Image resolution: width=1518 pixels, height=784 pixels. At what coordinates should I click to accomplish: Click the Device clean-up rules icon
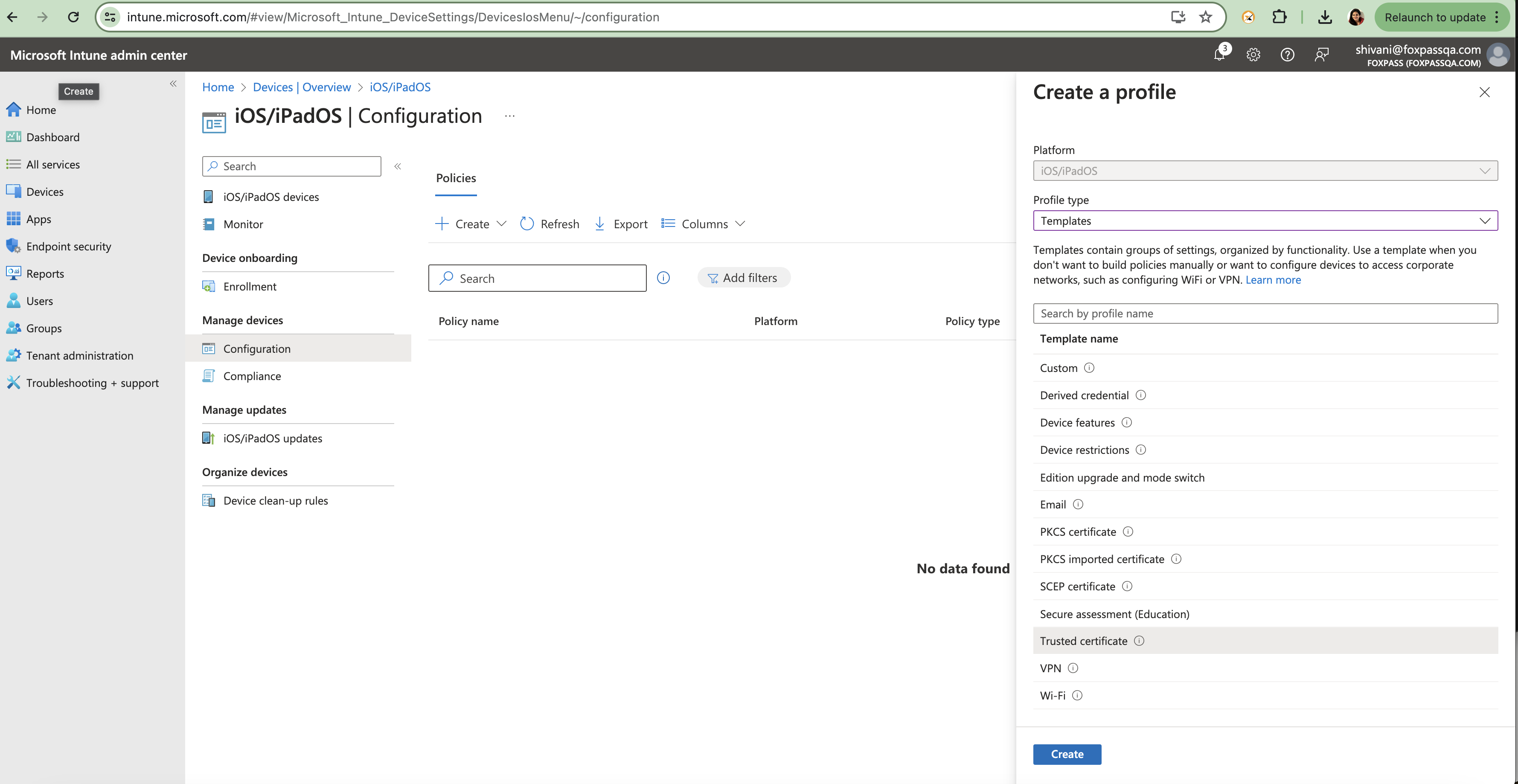(208, 500)
